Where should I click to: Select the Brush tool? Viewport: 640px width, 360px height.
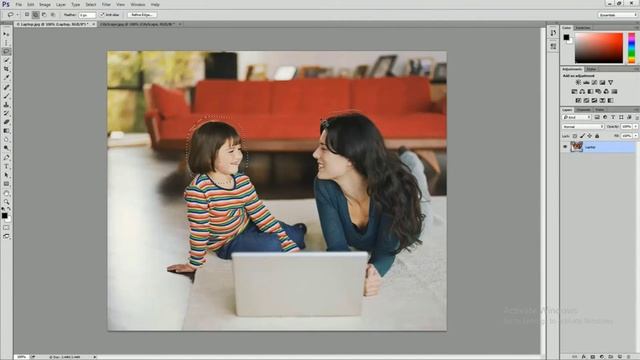click(x=6, y=96)
